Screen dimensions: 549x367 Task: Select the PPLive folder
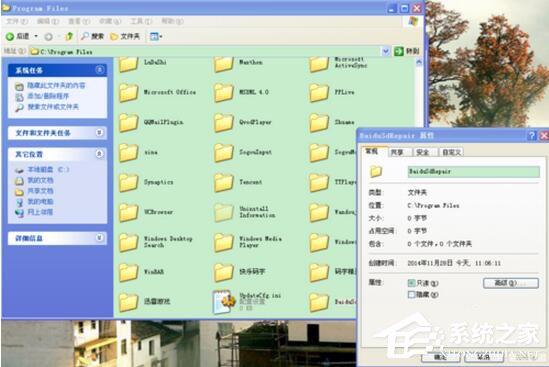[x=332, y=93]
